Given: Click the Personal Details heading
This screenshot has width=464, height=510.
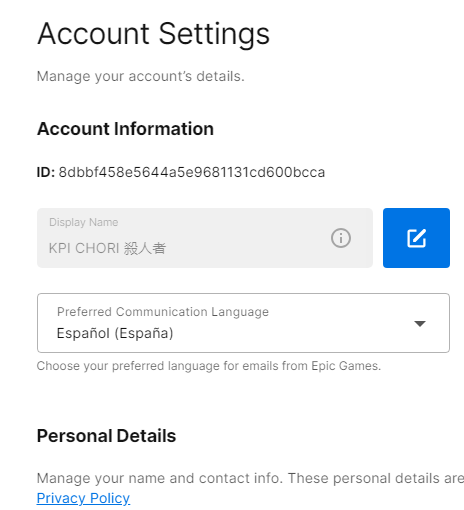Looking at the screenshot, I should coord(106,436).
